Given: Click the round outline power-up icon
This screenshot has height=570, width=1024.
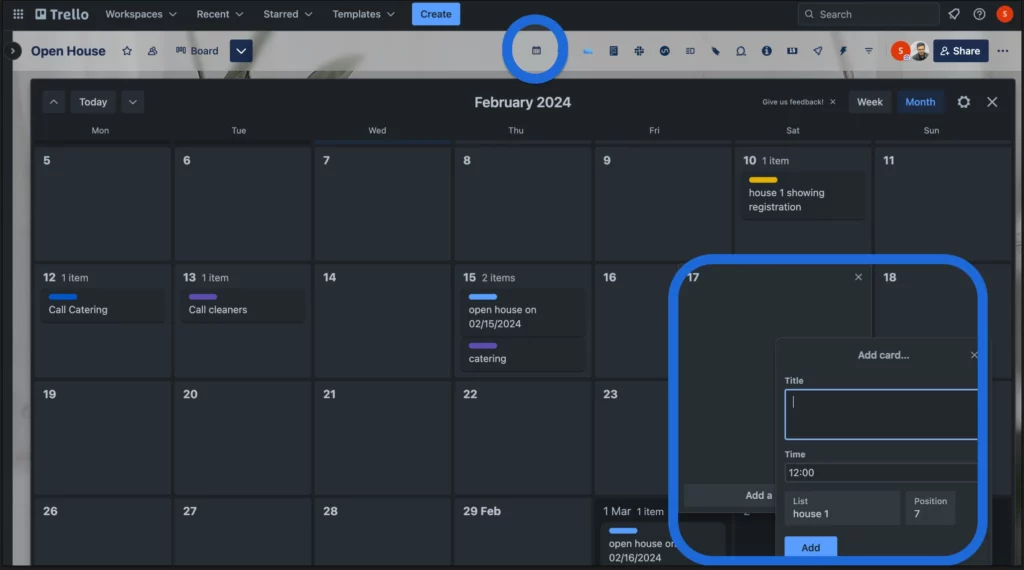Looking at the screenshot, I should pyautogui.click(x=741, y=51).
